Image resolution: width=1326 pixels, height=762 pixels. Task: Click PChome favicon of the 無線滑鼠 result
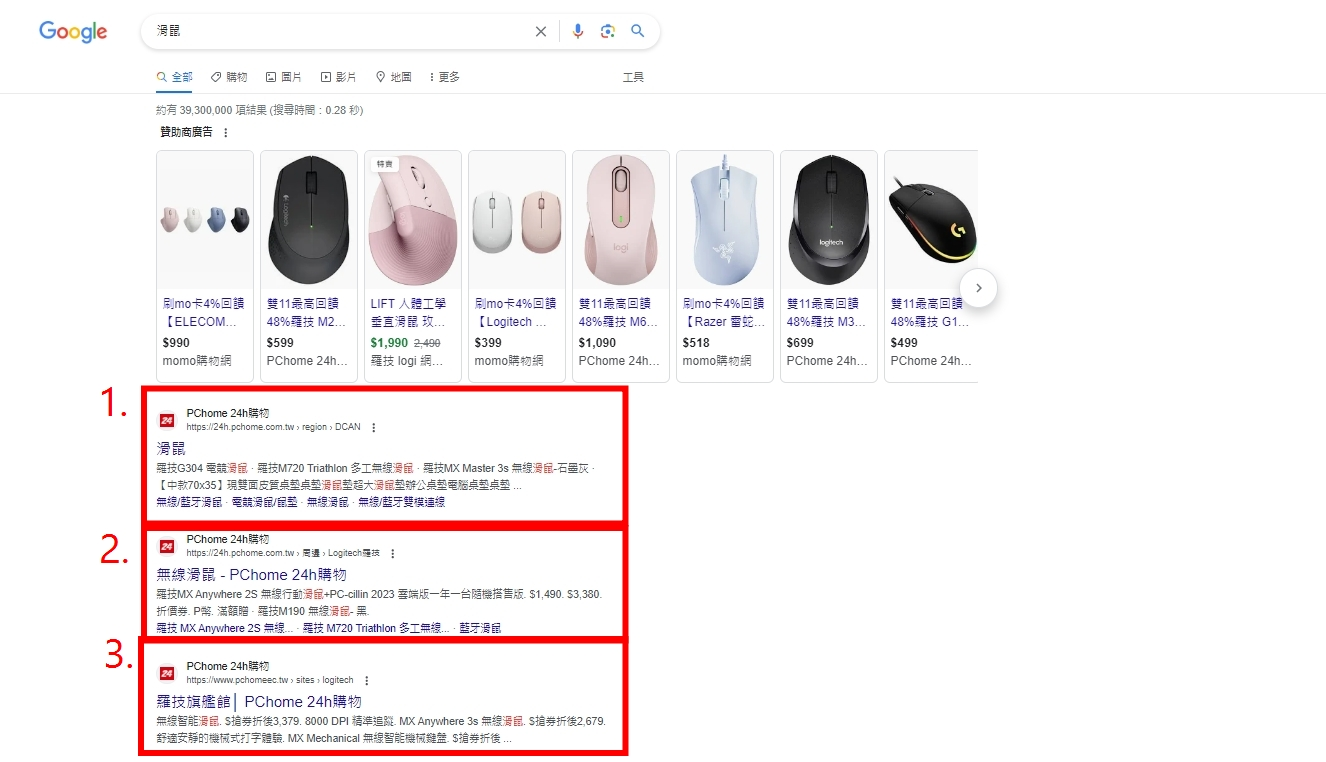(167, 546)
